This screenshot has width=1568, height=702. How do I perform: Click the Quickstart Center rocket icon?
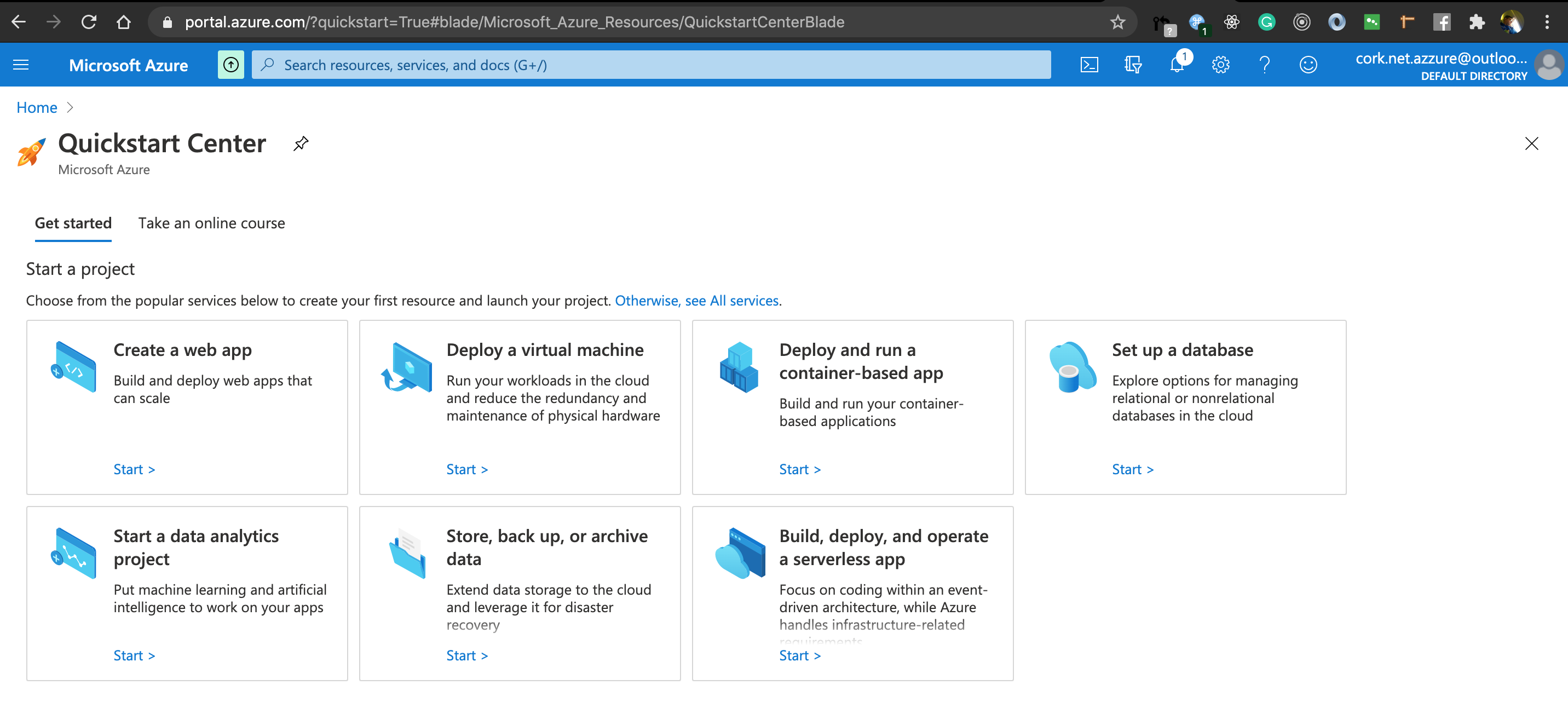click(x=32, y=152)
